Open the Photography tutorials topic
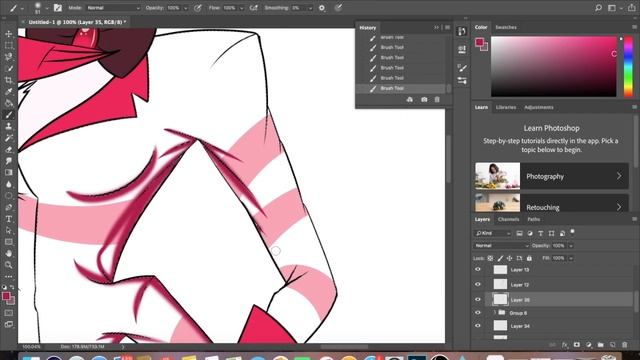The width and height of the screenshot is (640, 360). 552,176
